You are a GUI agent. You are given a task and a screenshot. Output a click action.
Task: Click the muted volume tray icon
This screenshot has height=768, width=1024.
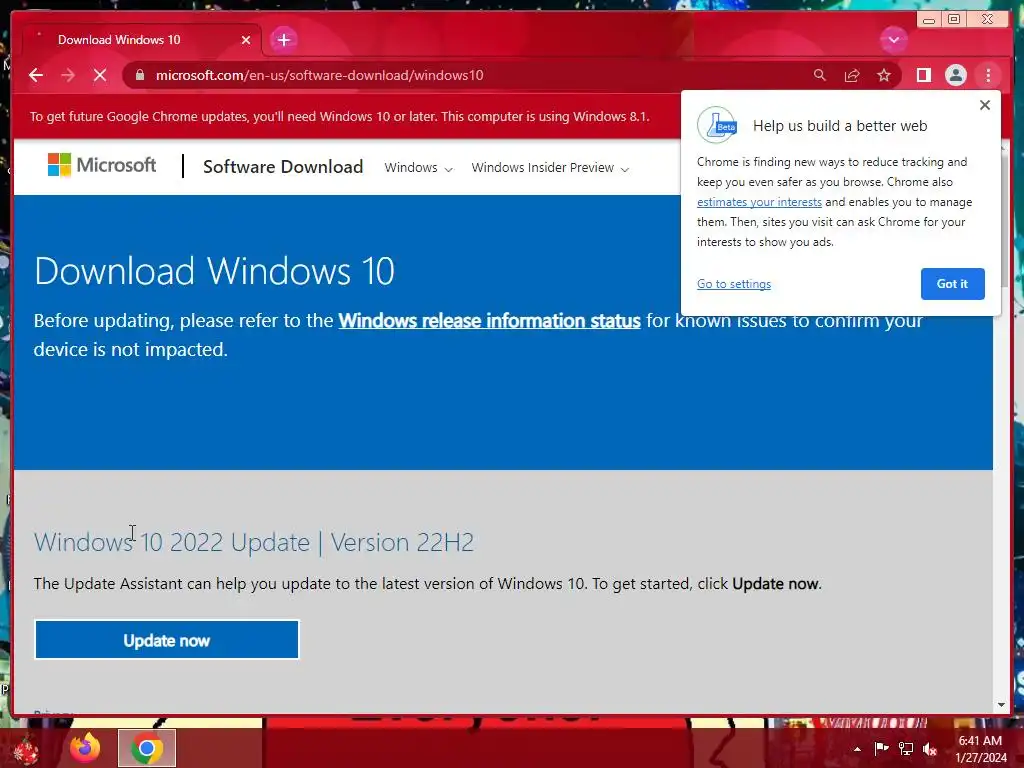coord(929,749)
